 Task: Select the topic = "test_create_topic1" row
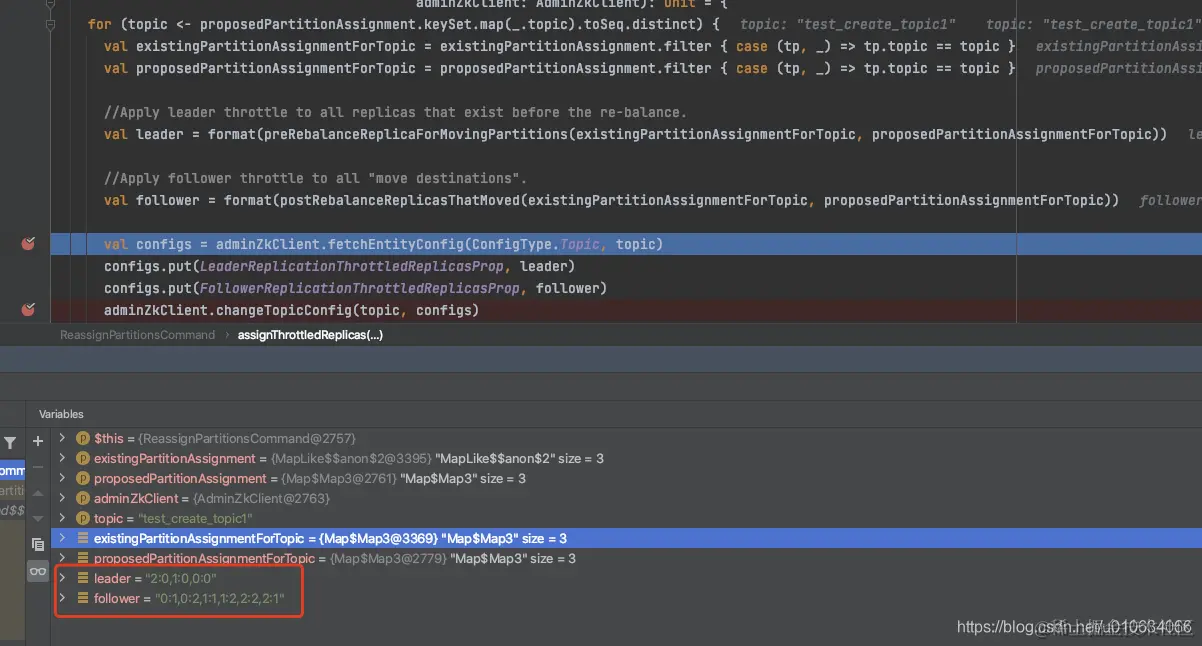pyautogui.click(x=627, y=518)
